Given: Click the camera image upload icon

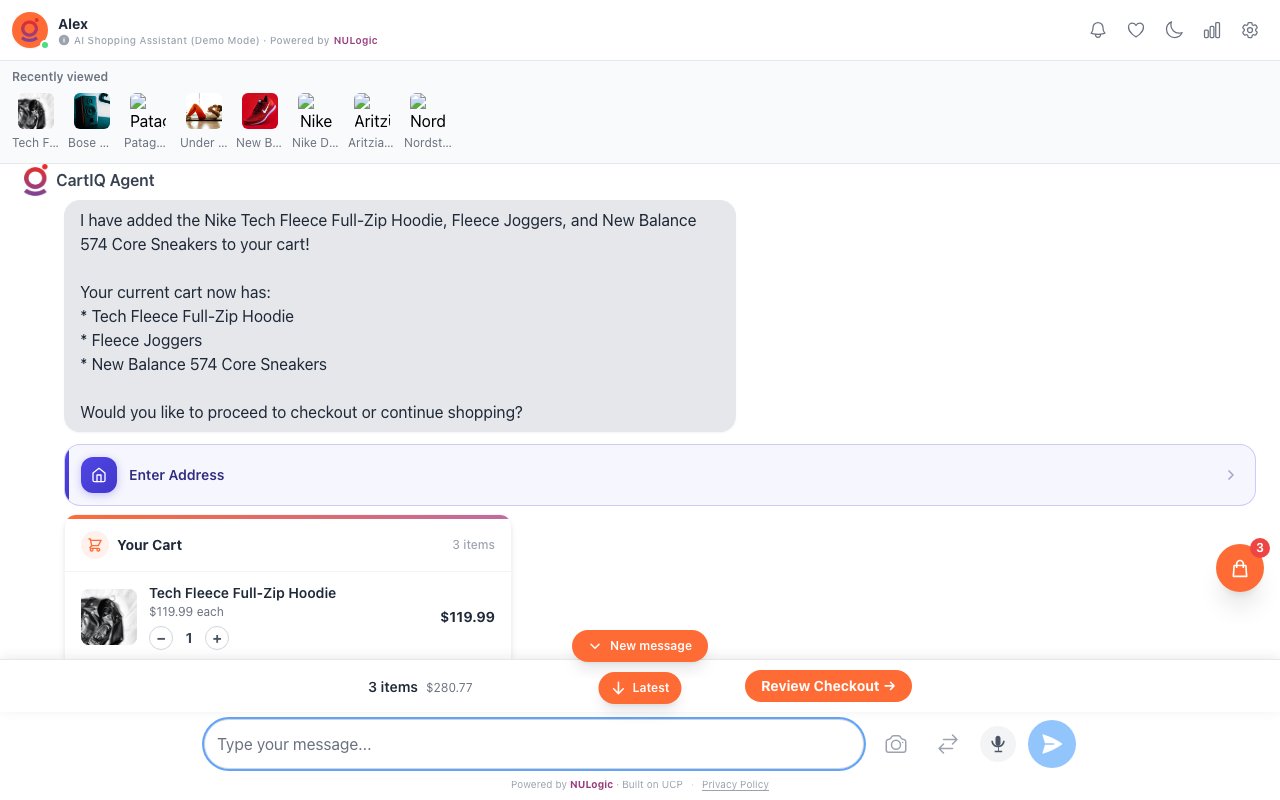Looking at the screenshot, I should (x=896, y=744).
